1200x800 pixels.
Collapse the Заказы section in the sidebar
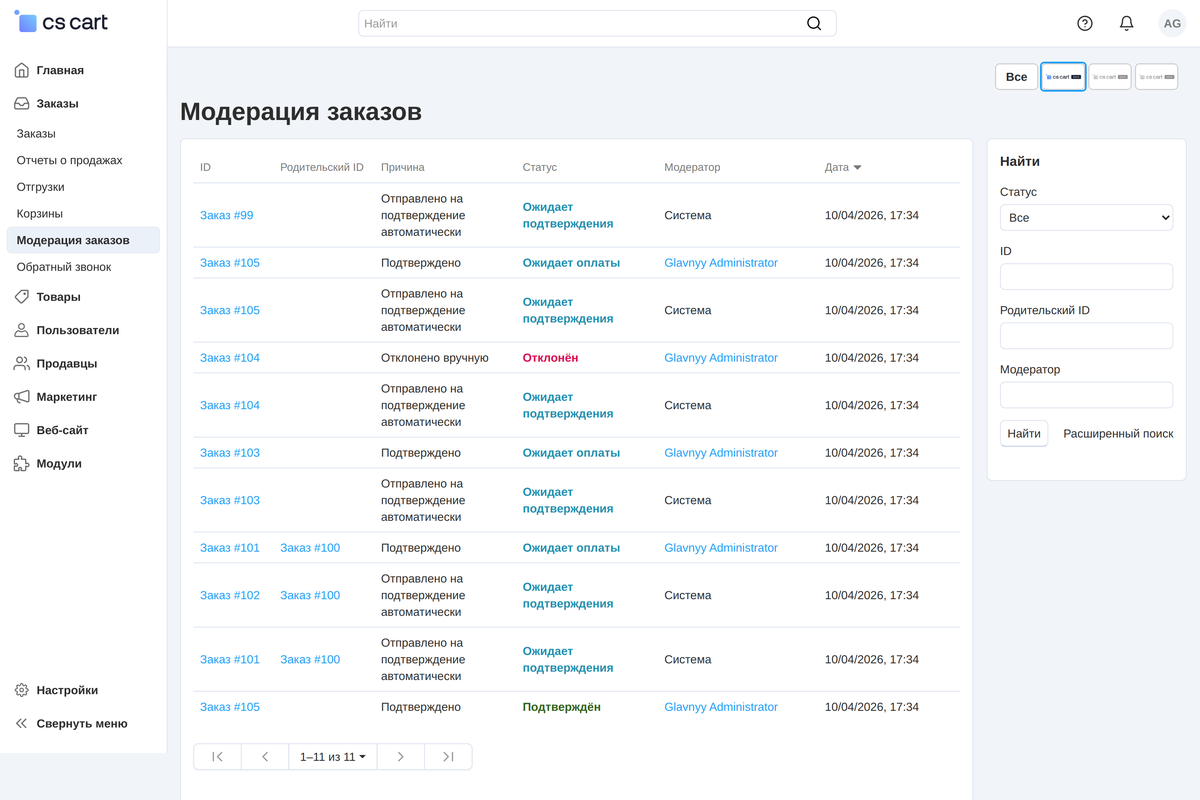[57, 103]
